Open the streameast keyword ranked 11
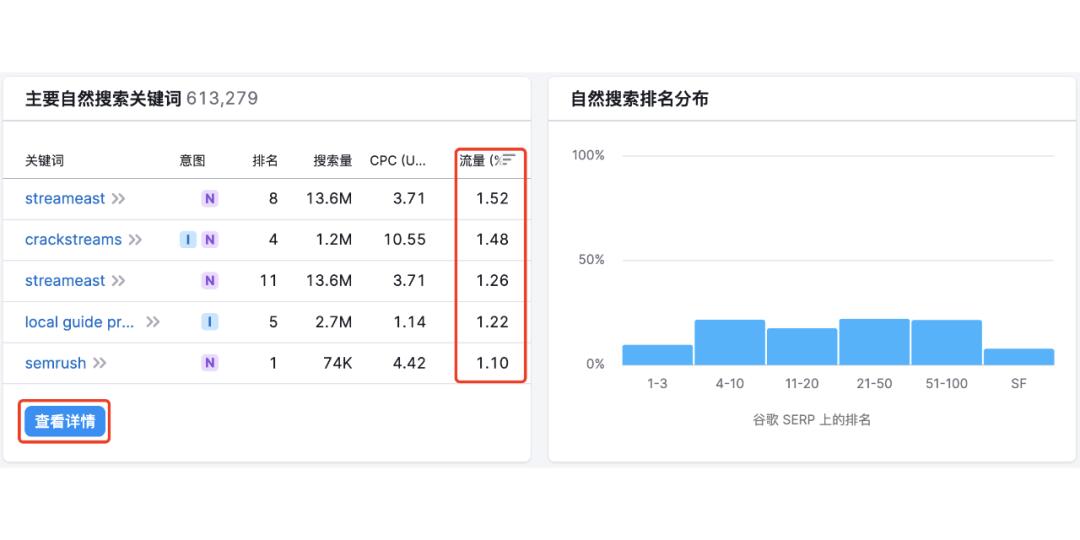This screenshot has width=1080, height=540. [65, 281]
